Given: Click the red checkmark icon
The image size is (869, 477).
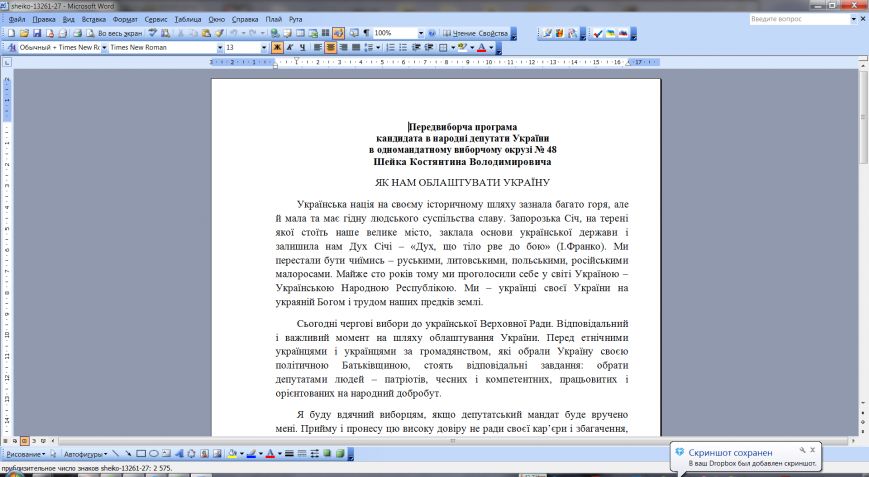Looking at the screenshot, I should coord(597,33).
